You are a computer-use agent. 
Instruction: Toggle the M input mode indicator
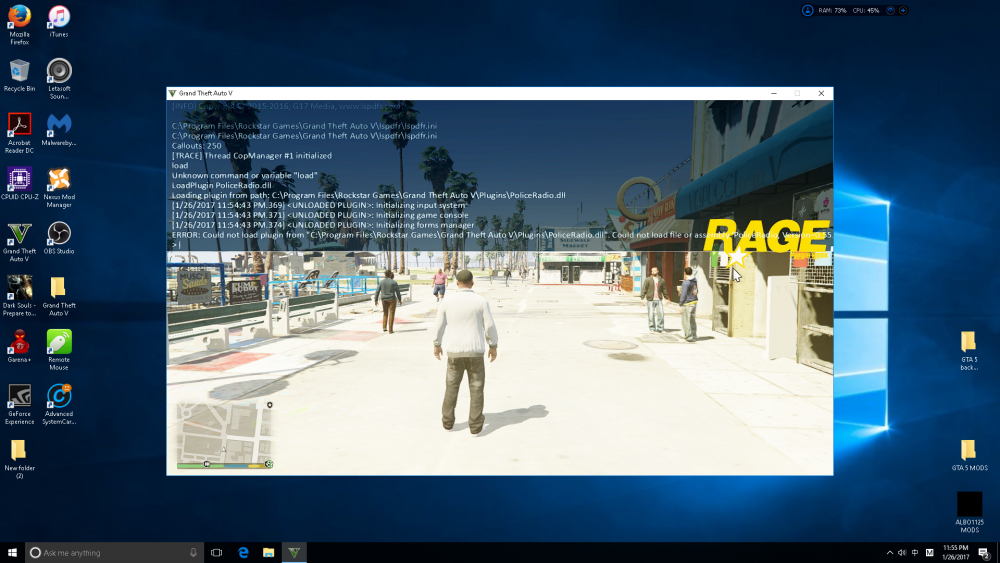click(x=929, y=553)
